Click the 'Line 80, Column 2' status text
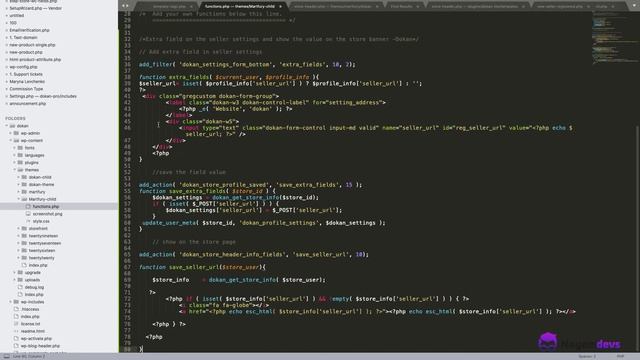 coord(29,356)
